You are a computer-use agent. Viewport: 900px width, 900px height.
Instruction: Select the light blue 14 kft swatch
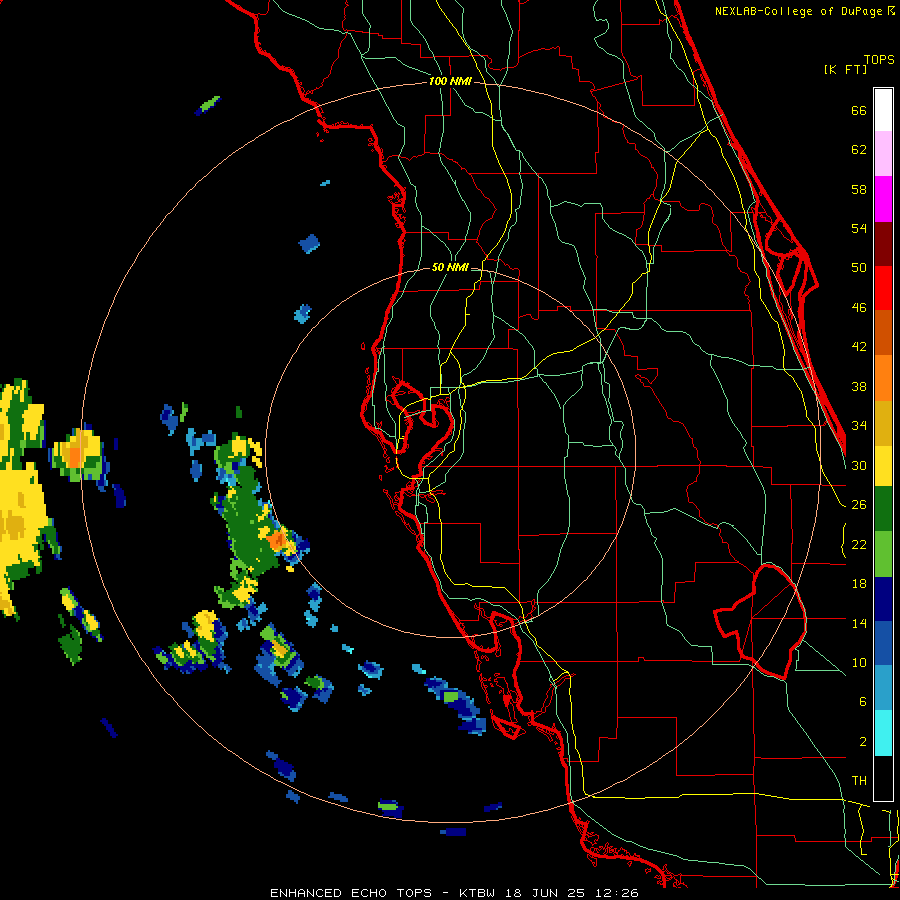[x=883, y=688]
